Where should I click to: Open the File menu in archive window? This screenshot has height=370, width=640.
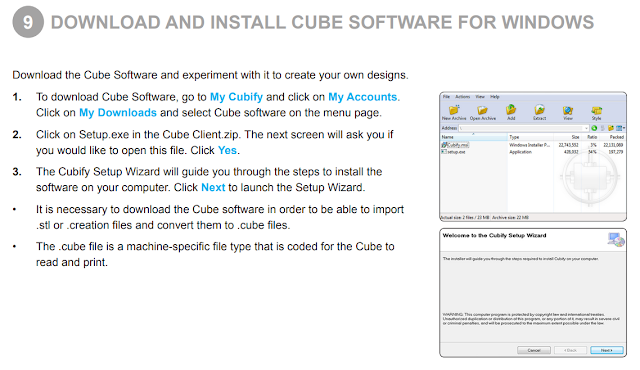pos(446,97)
